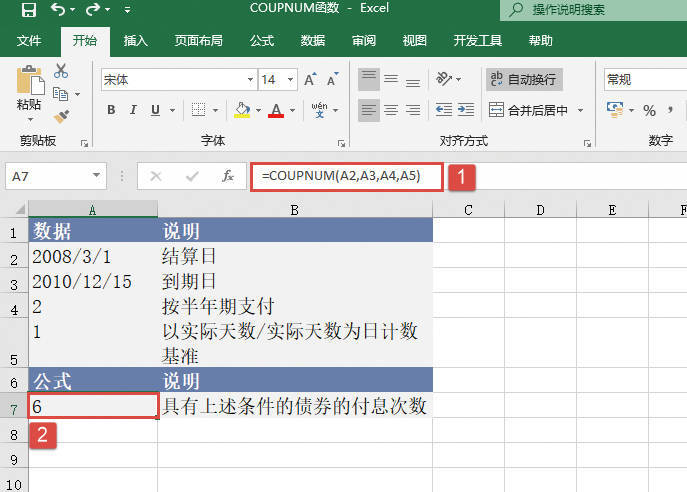687x492 pixels.
Task: Toggle 自动换行 wrap text
Action: click(x=523, y=79)
